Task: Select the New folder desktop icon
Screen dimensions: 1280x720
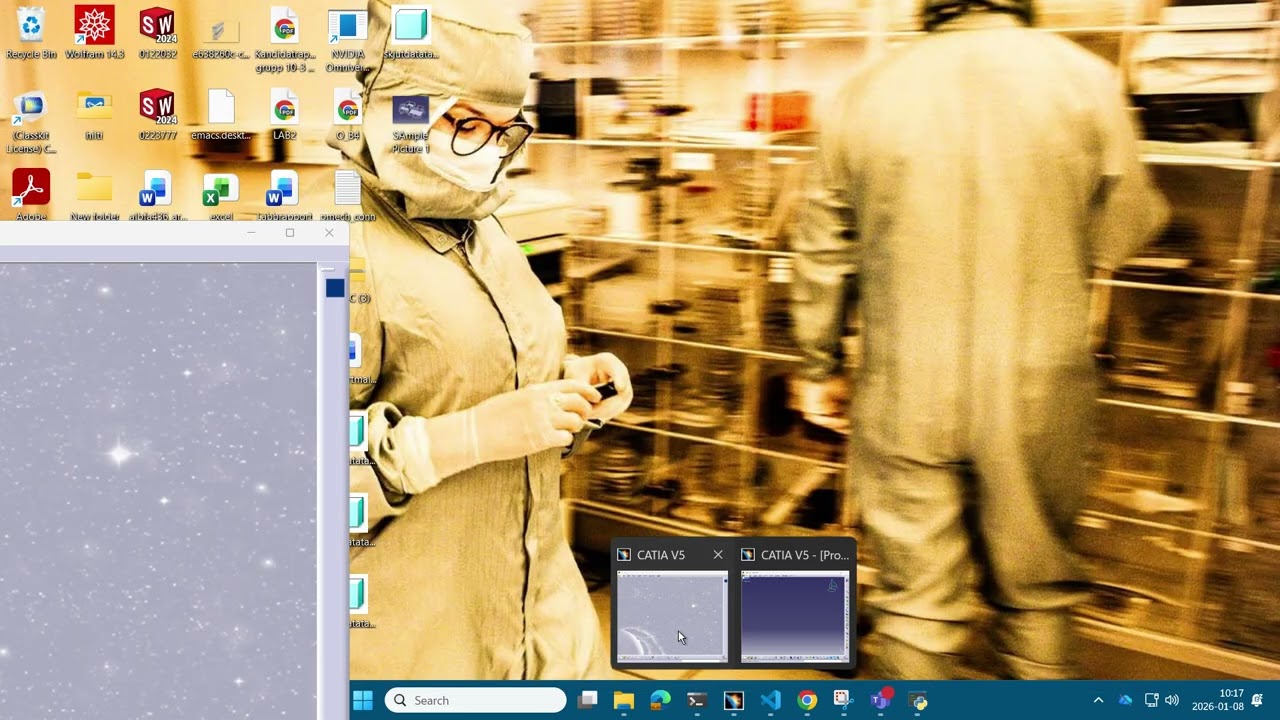Action: (94, 194)
